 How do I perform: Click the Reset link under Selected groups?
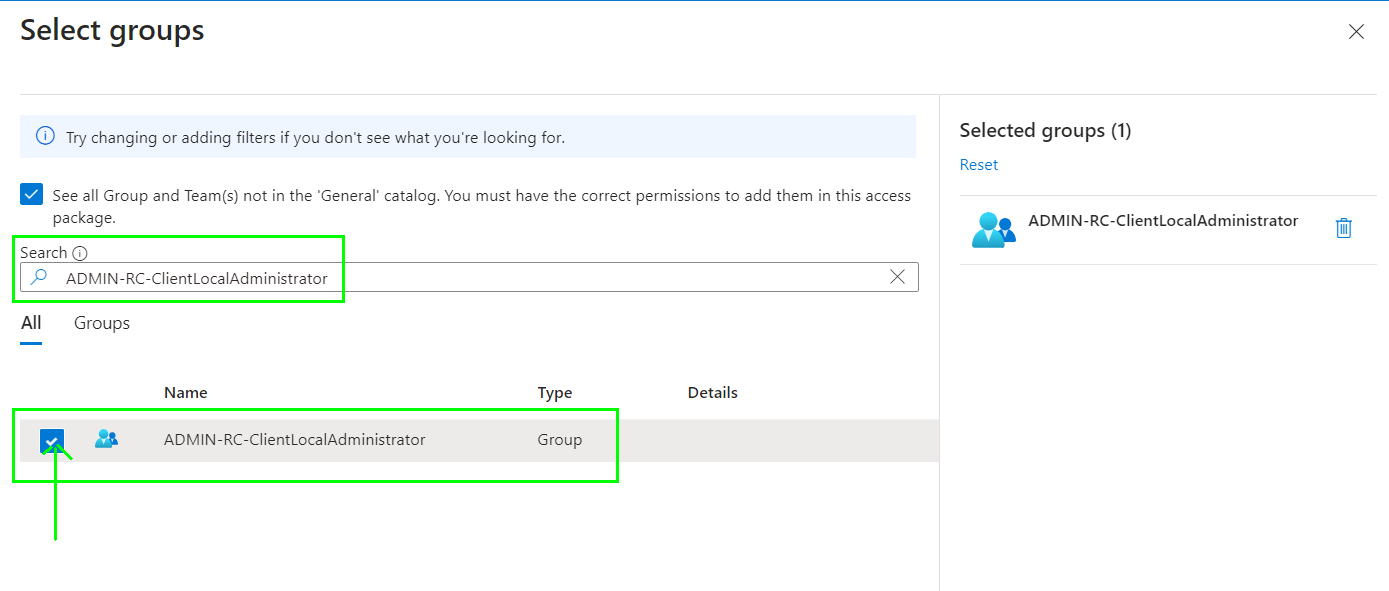pyautogui.click(x=978, y=165)
